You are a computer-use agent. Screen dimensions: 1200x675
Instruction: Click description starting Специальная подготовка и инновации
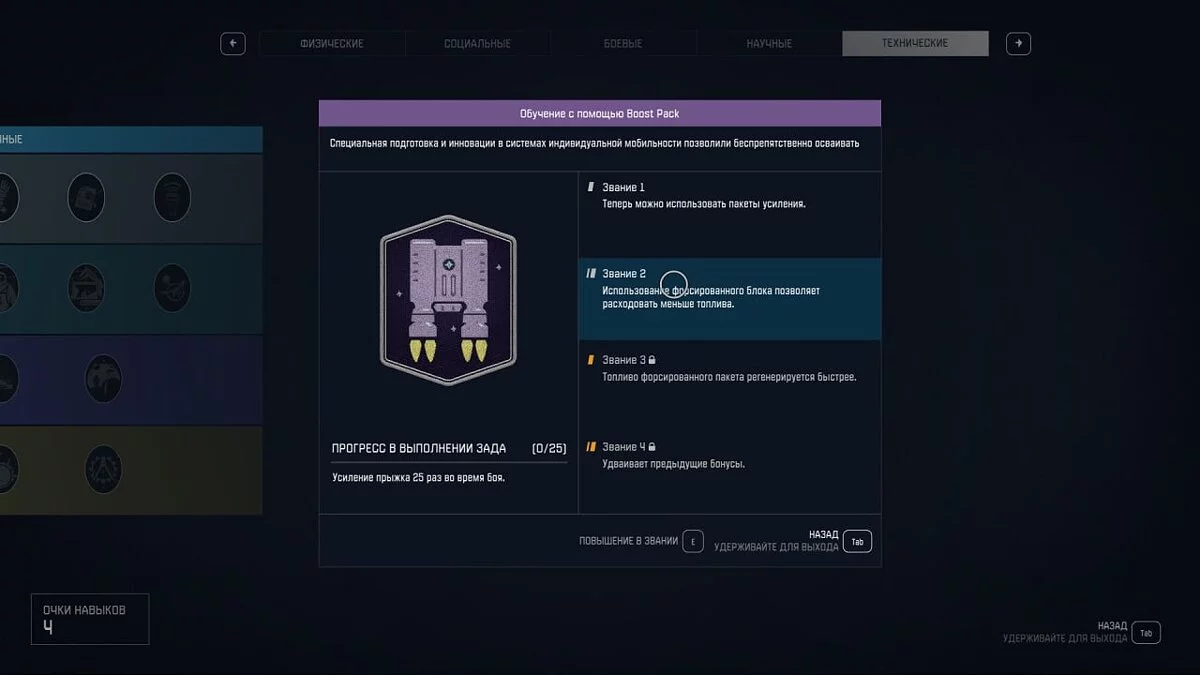(x=594, y=143)
